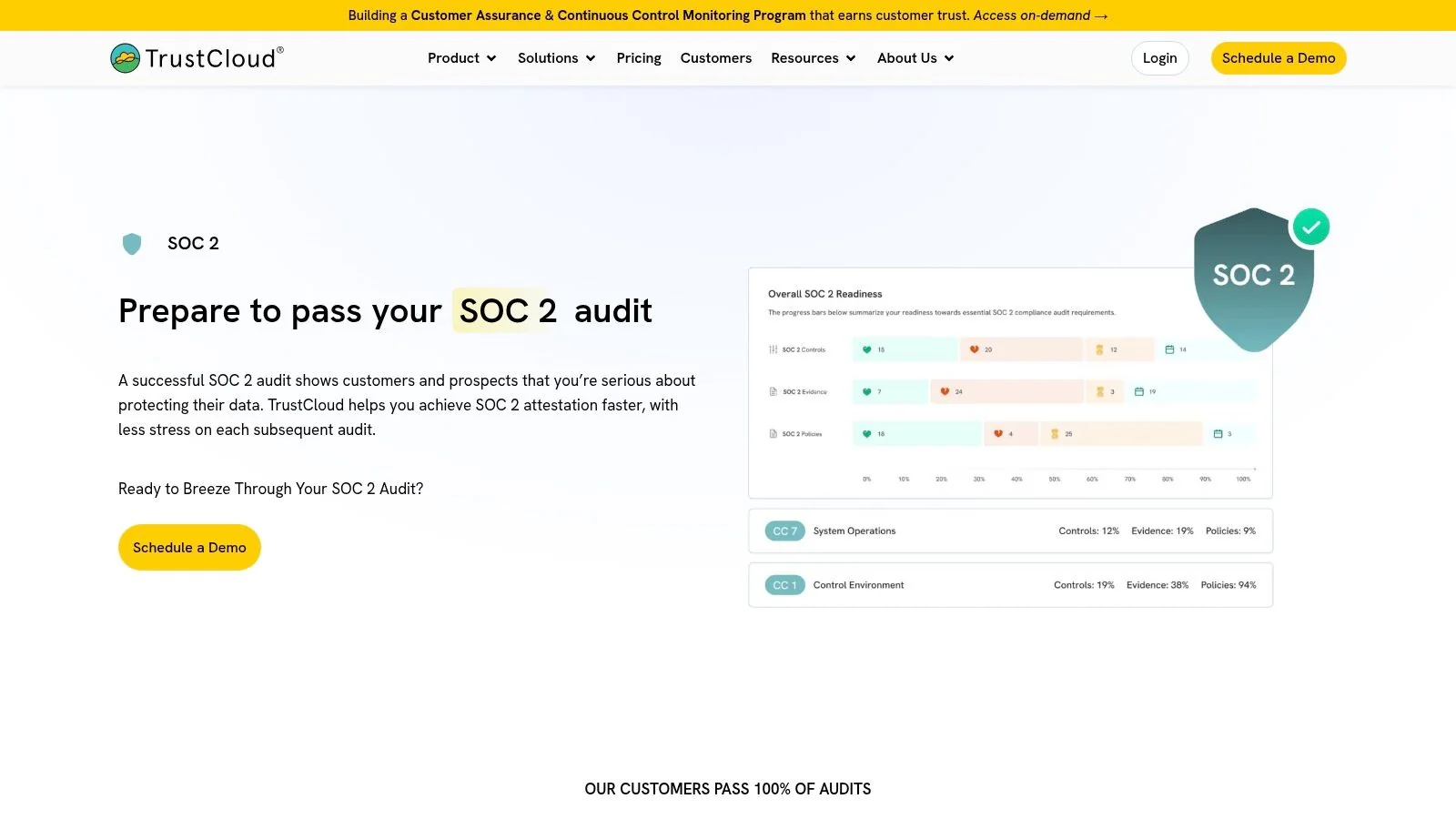This screenshot has height=819, width=1456.
Task: Click the broken heart icon showing 24 in Evidence
Action: point(946,391)
